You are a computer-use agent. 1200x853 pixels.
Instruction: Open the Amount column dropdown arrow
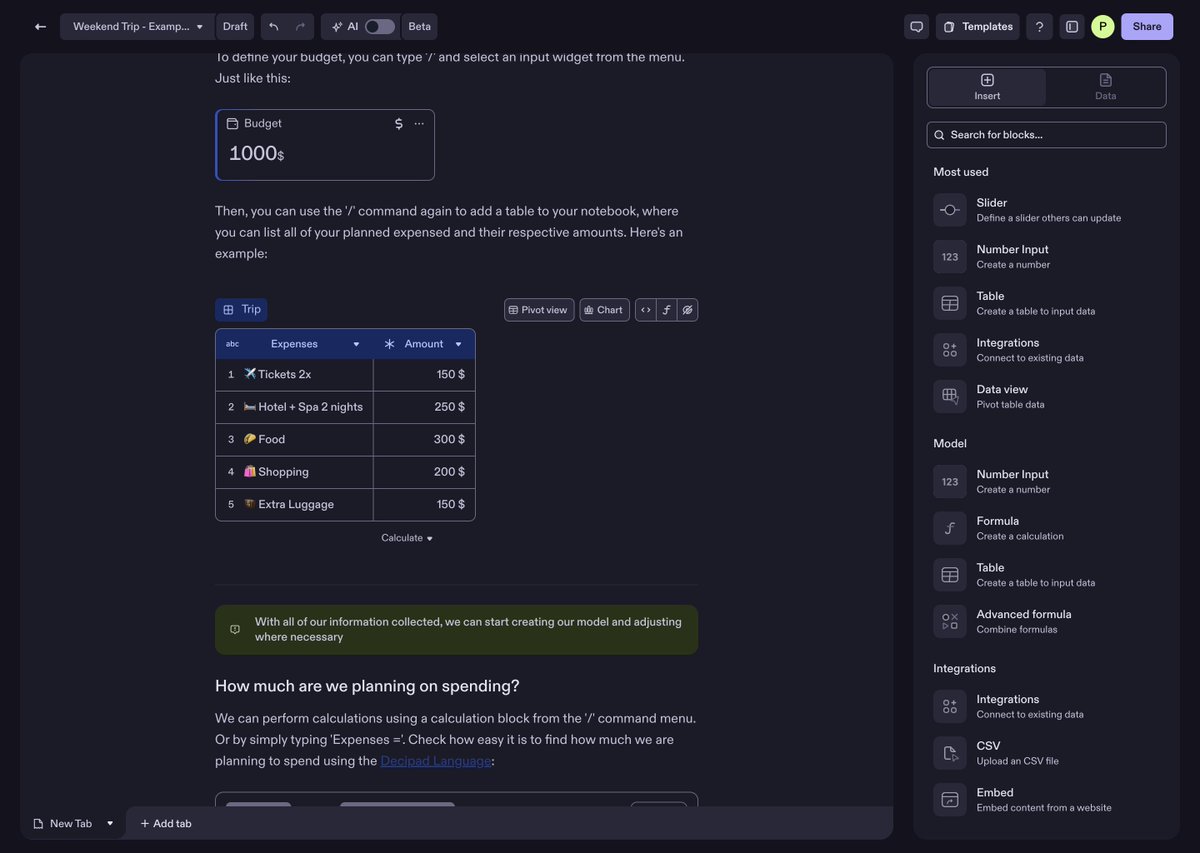[x=458, y=344]
